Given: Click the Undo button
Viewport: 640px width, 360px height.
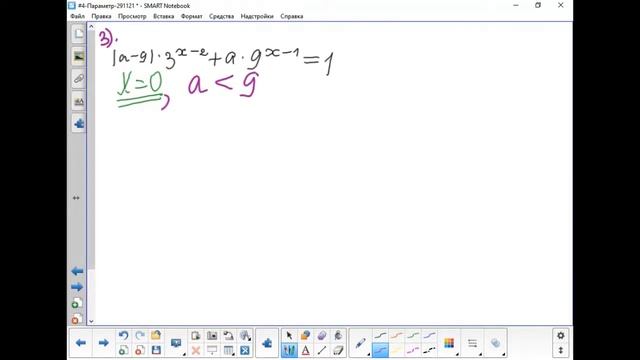Looking at the screenshot, I should pyautogui.click(x=123, y=336).
